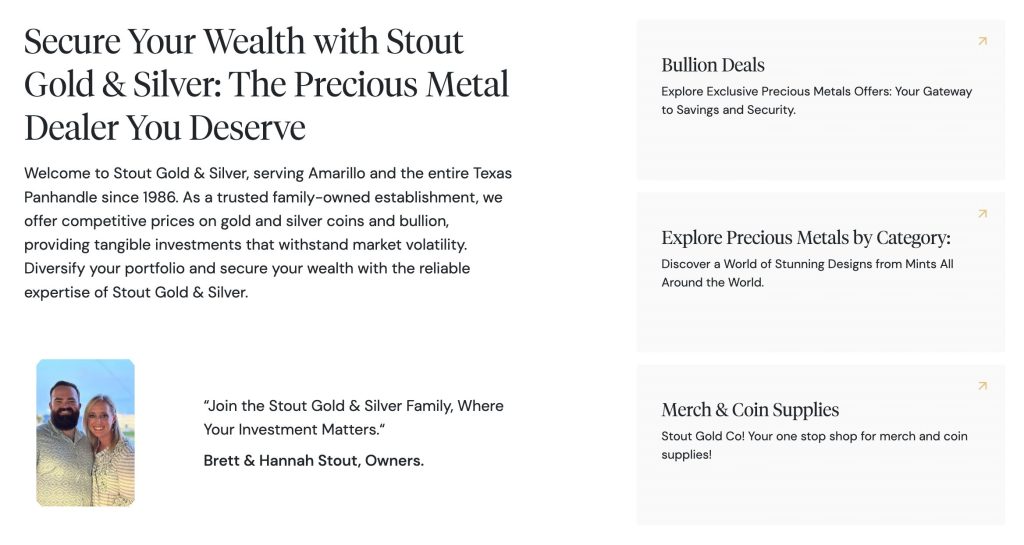Click the 'Brett & Hannah Stout, Owners.' caption

pos(313,461)
